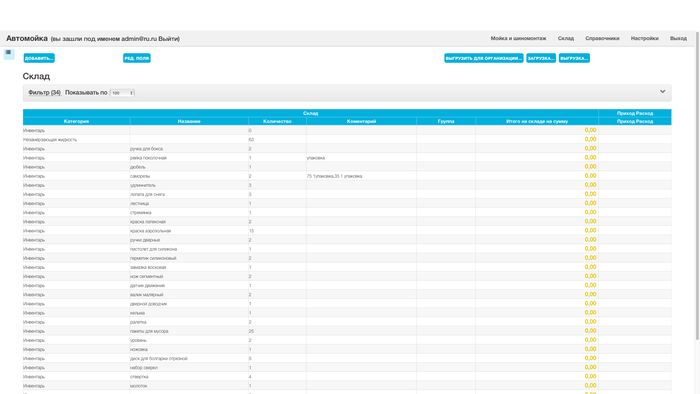The width and height of the screenshot is (700, 394).
Task: Select the ножовка item
Action: click(x=139, y=350)
